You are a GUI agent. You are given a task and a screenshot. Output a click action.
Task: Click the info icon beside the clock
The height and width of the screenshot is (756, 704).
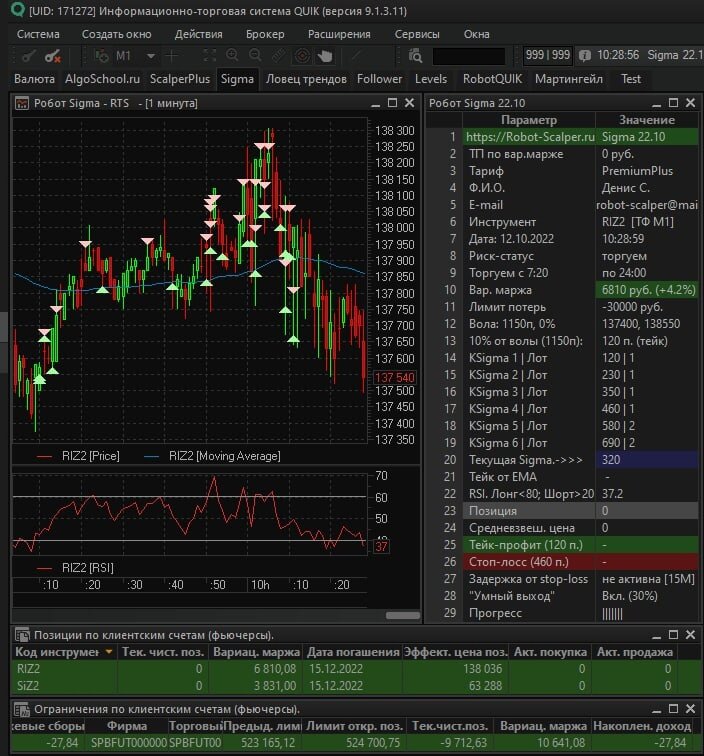tap(584, 55)
